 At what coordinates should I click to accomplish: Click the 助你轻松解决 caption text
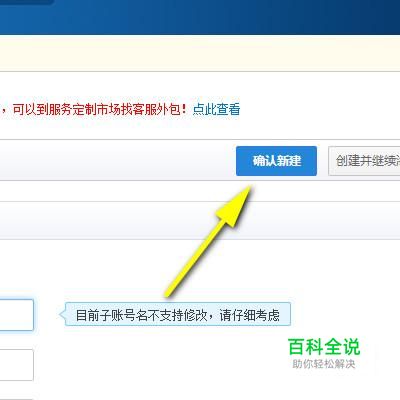(x=324, y=364)
